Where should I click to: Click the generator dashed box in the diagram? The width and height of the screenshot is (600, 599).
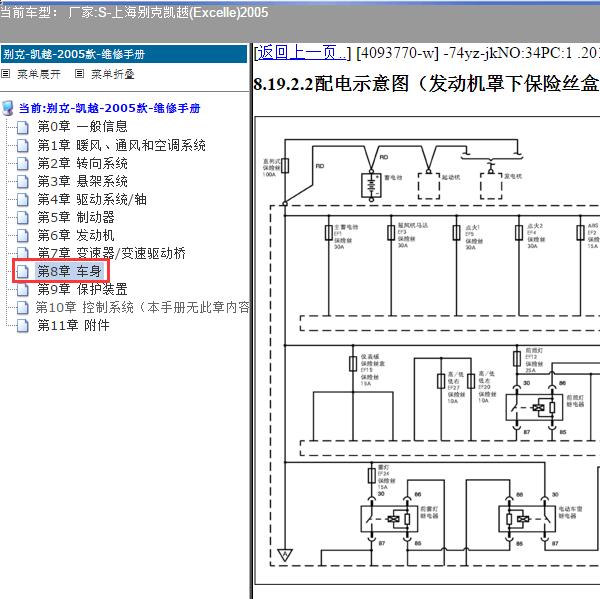(491, 186)
